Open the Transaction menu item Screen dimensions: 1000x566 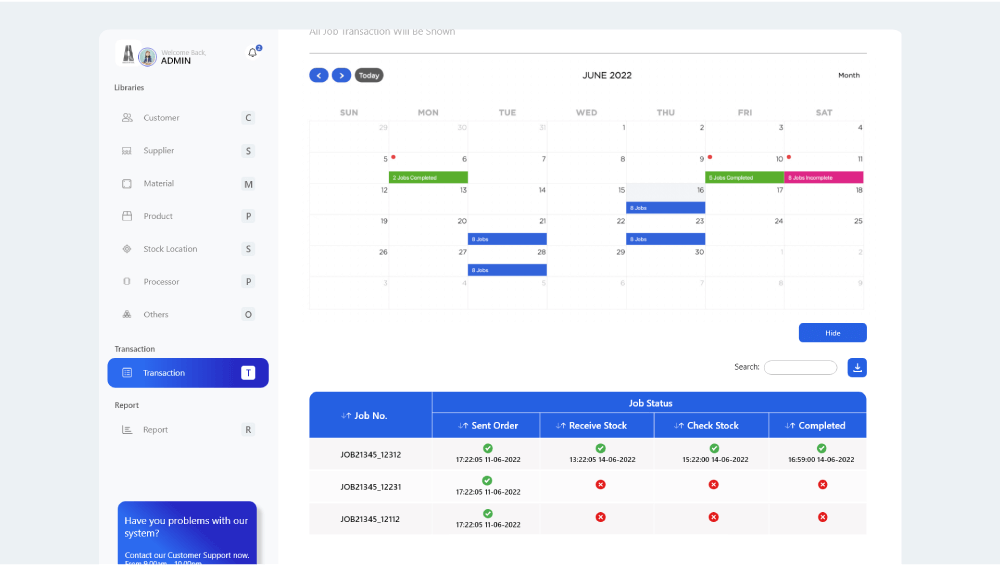pos(188,373)
